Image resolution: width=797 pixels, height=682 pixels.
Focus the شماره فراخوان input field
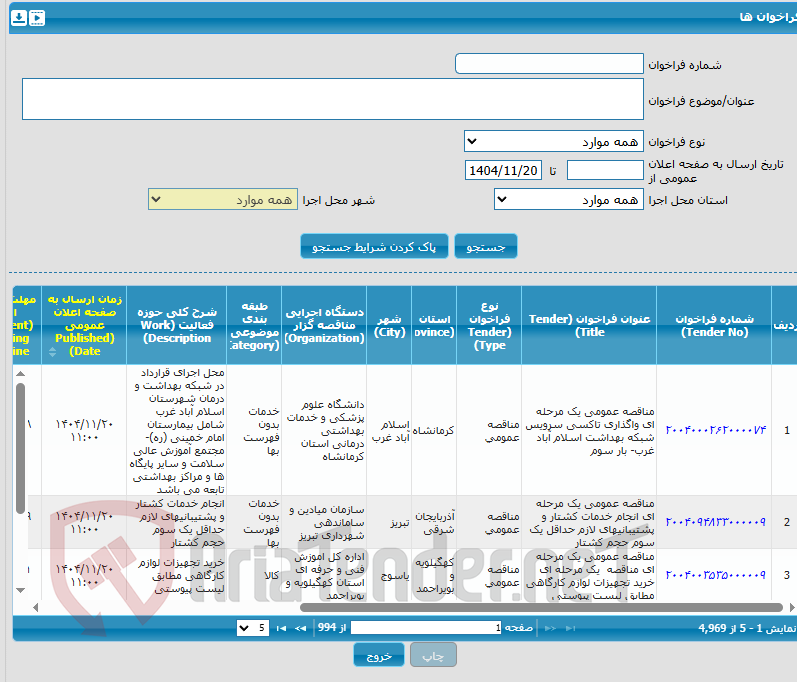[549, 64]
